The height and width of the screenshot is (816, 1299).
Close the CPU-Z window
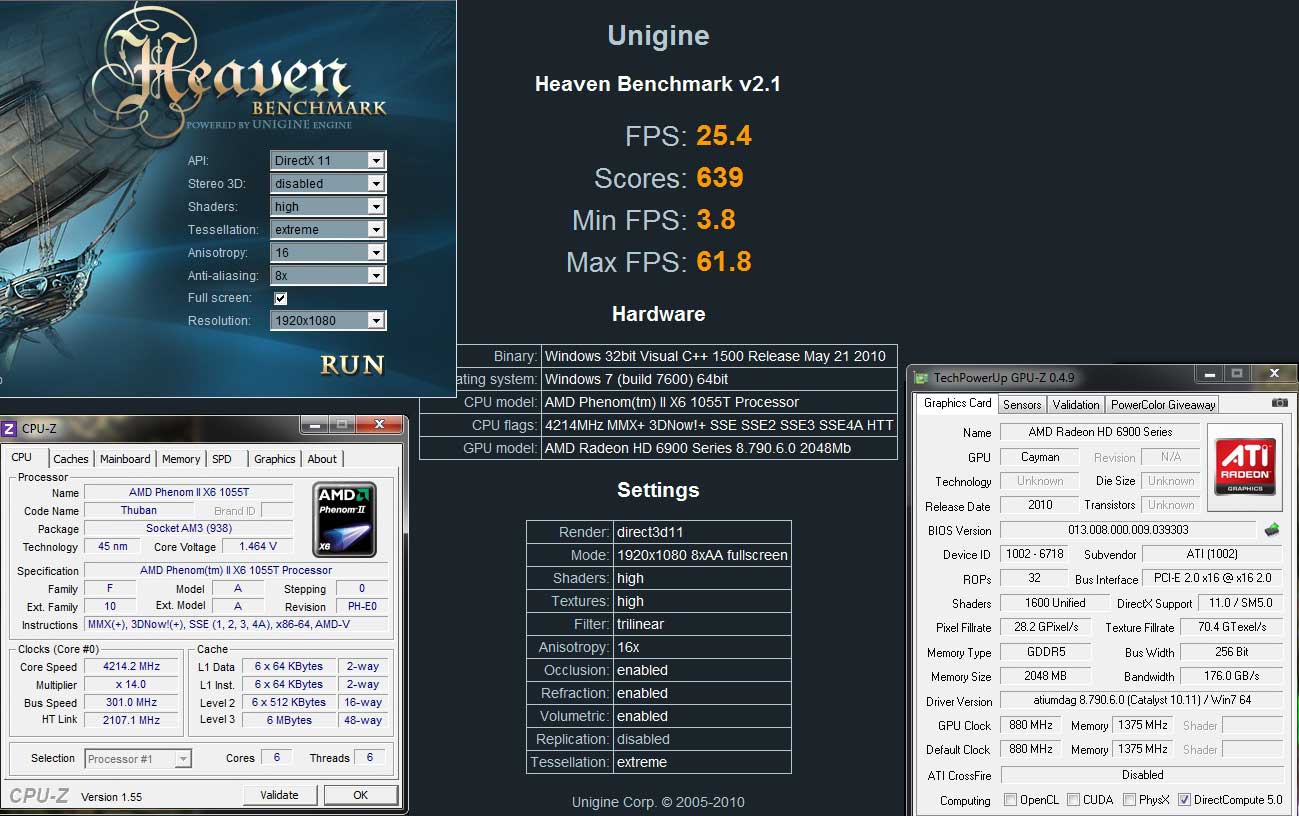click(x=379, y=425)
